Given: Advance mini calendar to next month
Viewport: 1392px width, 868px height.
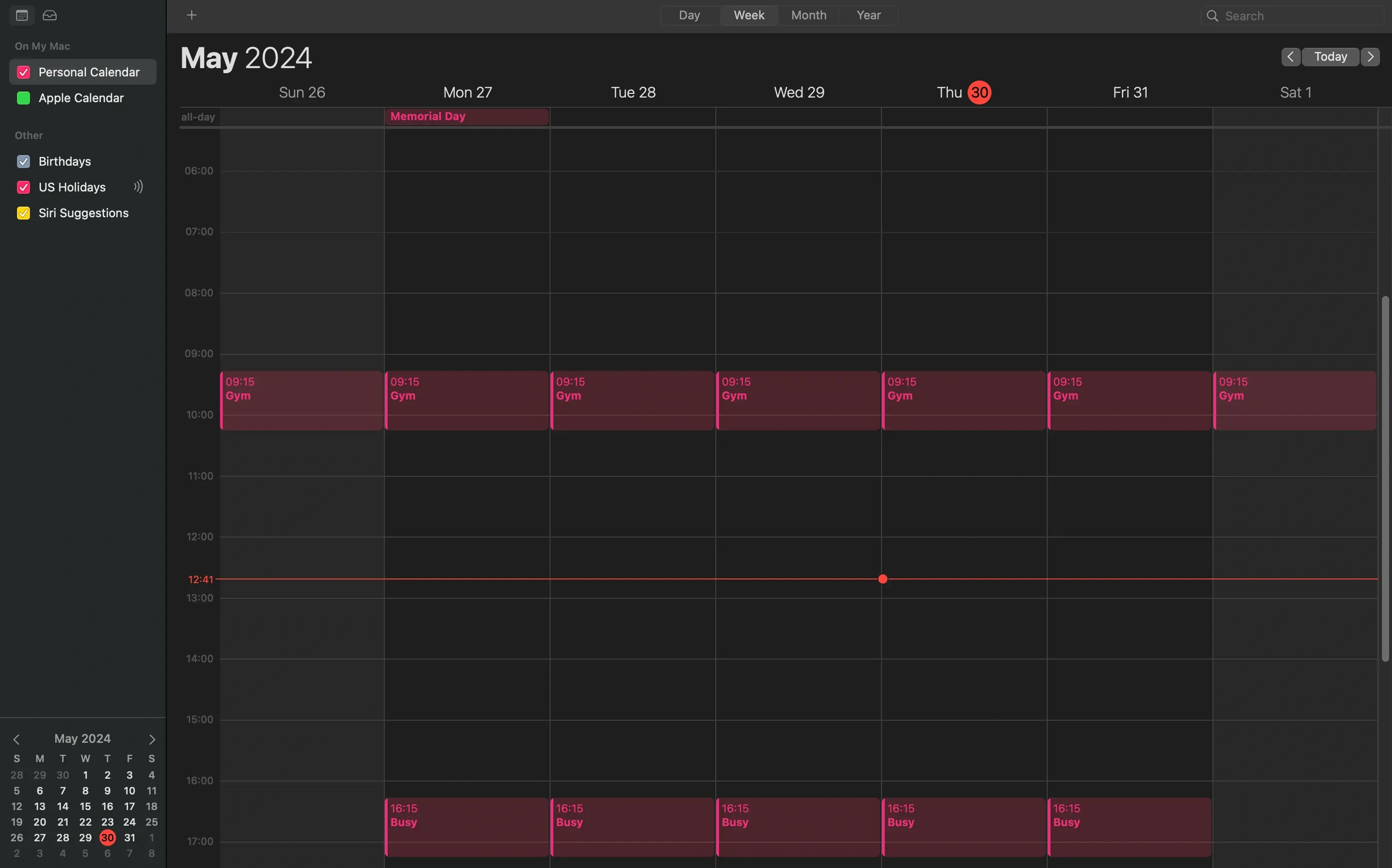Looking at the screenshot, I should 152,739.
